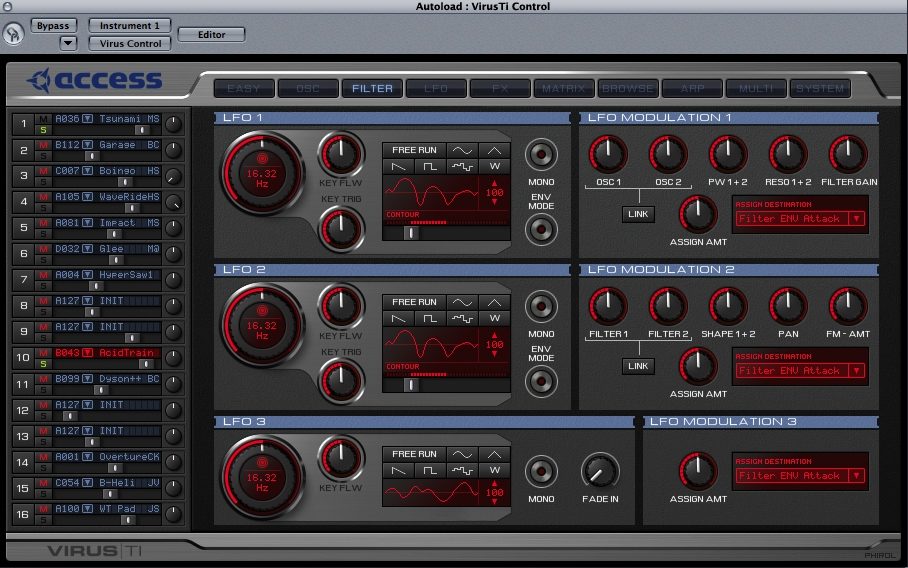908x568 pixels.
Task: Open the dropdown arrow below Bypass
Action: click(68, 43)
